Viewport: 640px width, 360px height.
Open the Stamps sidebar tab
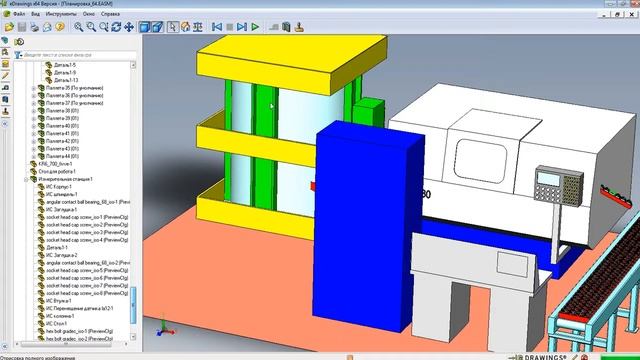5,111
